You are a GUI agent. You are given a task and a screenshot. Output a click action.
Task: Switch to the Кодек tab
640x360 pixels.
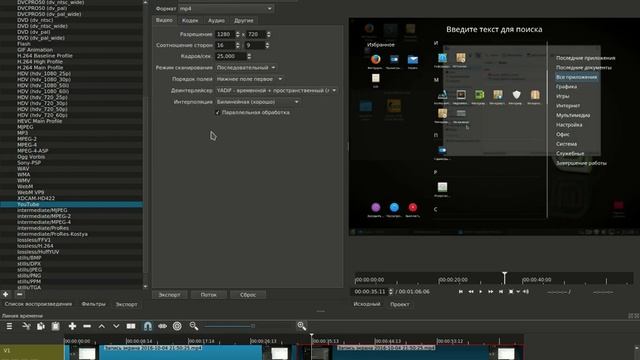(x=190, y=20)
